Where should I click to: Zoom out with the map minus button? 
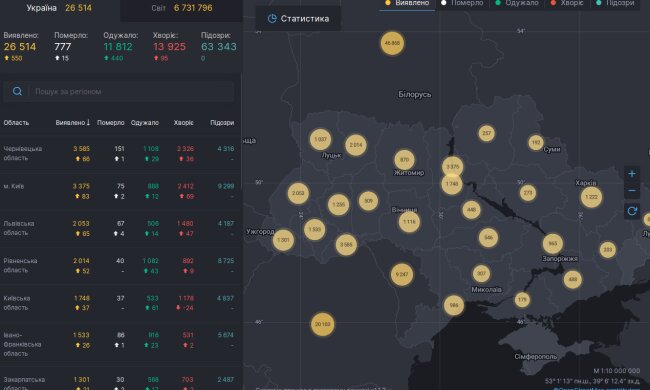pos(631,191)
